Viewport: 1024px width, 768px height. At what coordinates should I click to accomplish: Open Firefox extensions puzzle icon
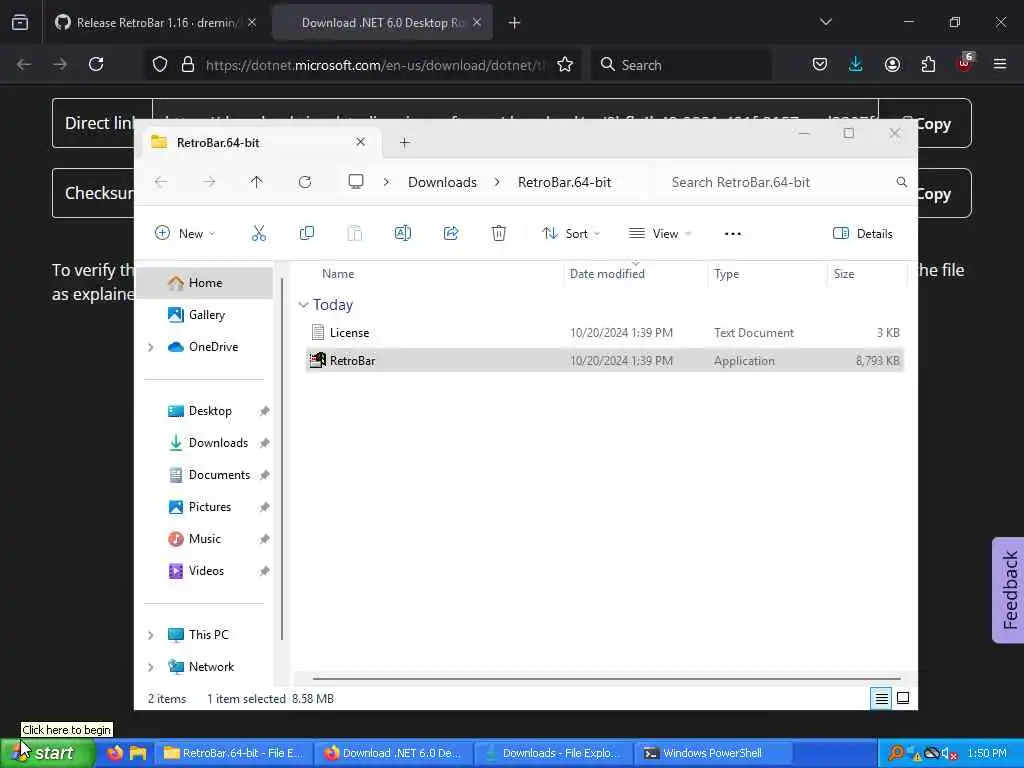(x=928, y=64)
